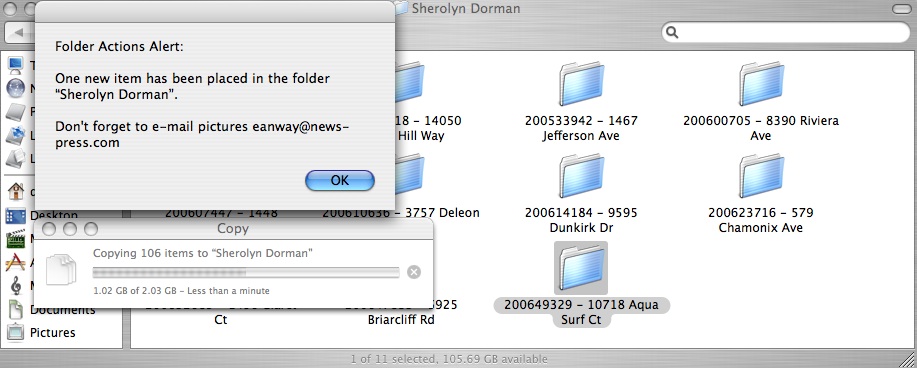Click the Riviera Ave label text
The width and height of the screenshot is (917, 368).
click(x=761, y=128)
